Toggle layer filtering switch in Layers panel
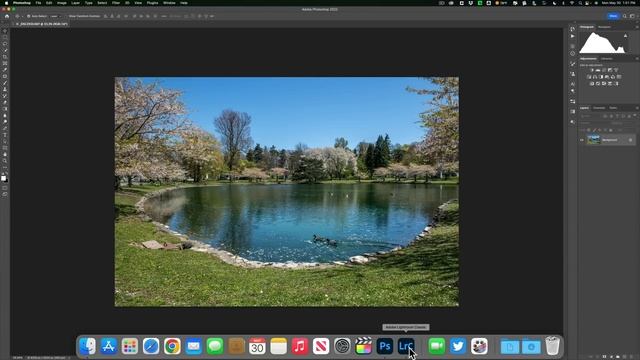 [635, 115]
